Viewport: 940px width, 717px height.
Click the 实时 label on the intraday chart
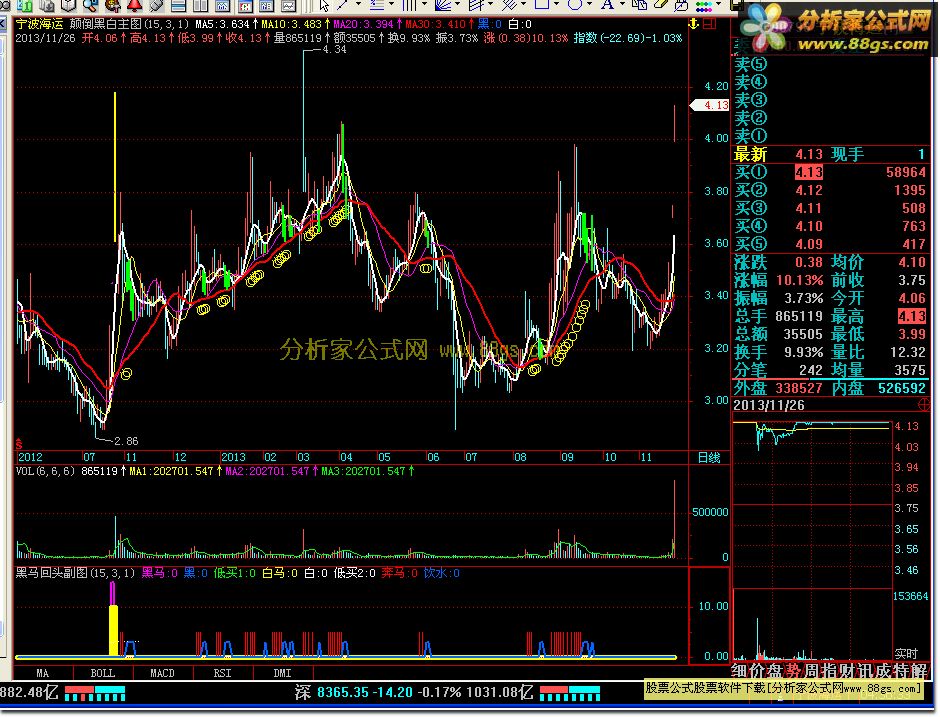point(906,653)
